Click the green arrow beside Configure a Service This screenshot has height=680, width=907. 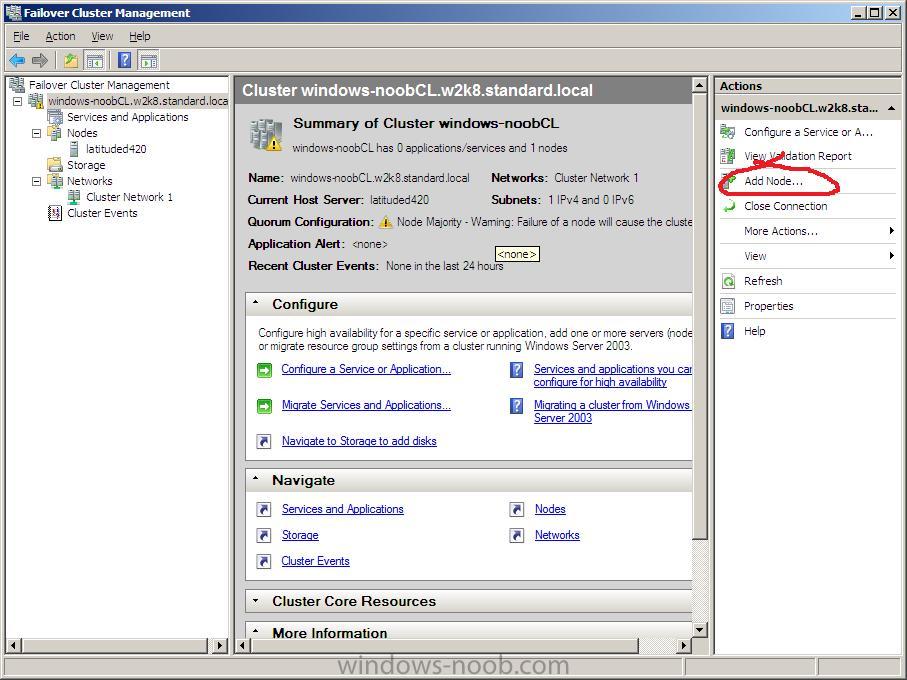point(264,369)
